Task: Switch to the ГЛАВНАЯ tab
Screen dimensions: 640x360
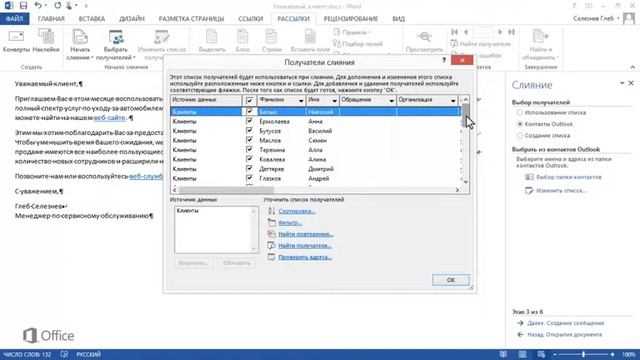Action: pos(51,19)
